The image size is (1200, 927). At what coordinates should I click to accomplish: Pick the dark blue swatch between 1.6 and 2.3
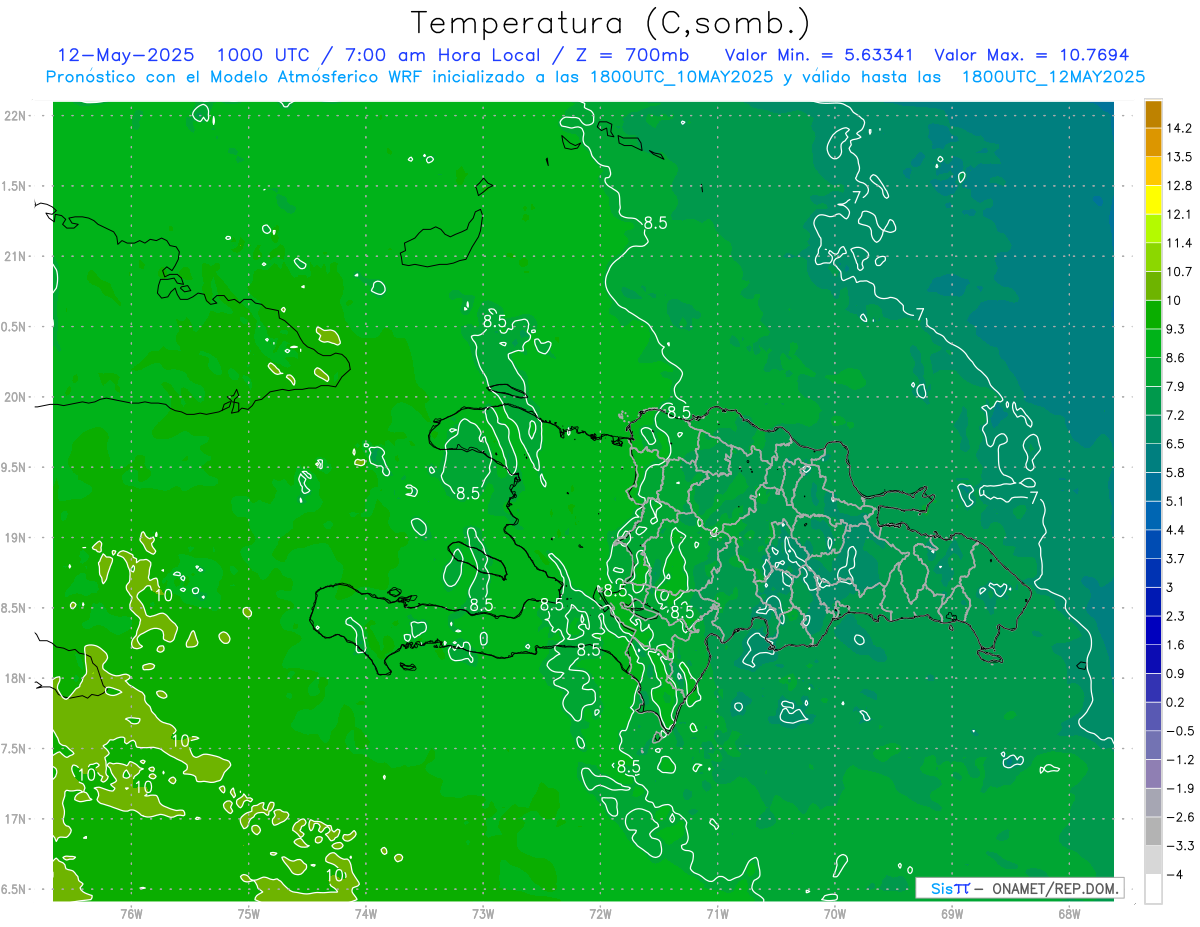[1153, 631]
